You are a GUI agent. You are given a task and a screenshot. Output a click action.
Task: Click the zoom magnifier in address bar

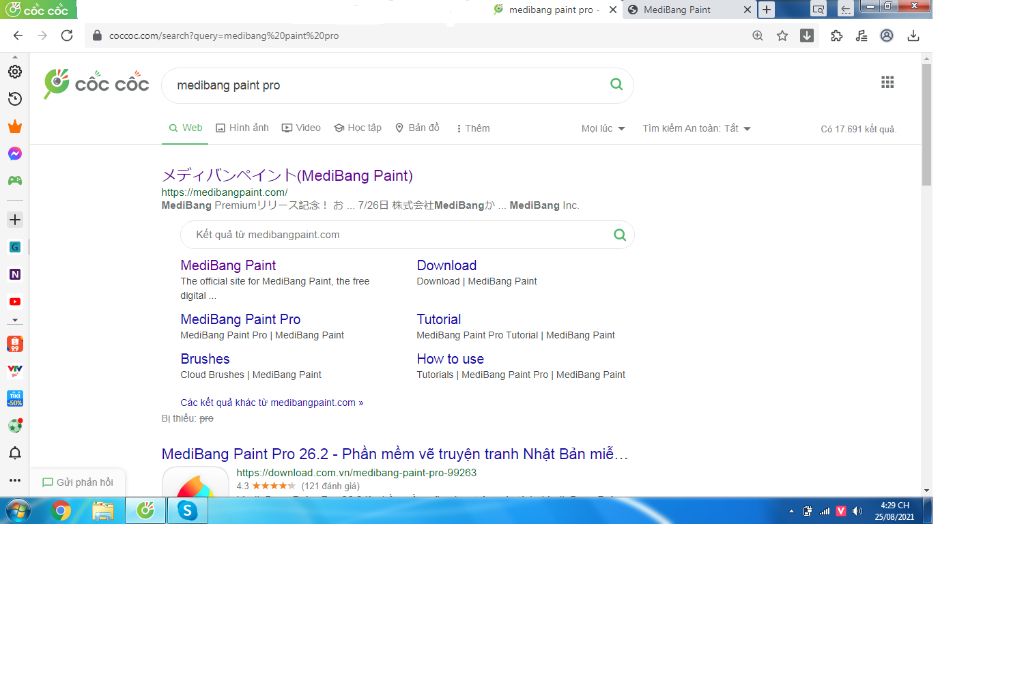pyautogui.click(x=758, y=36)
